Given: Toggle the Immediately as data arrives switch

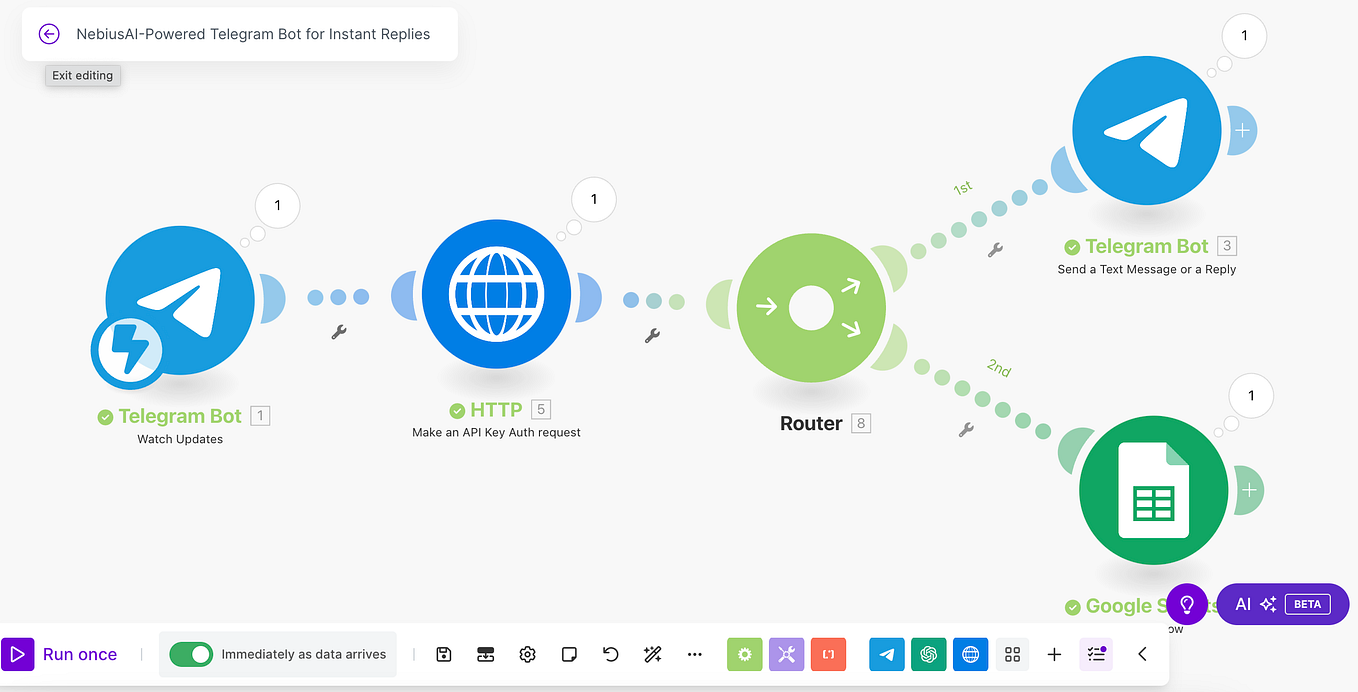Looking at the screenshot, I should [x=191, y=654].
